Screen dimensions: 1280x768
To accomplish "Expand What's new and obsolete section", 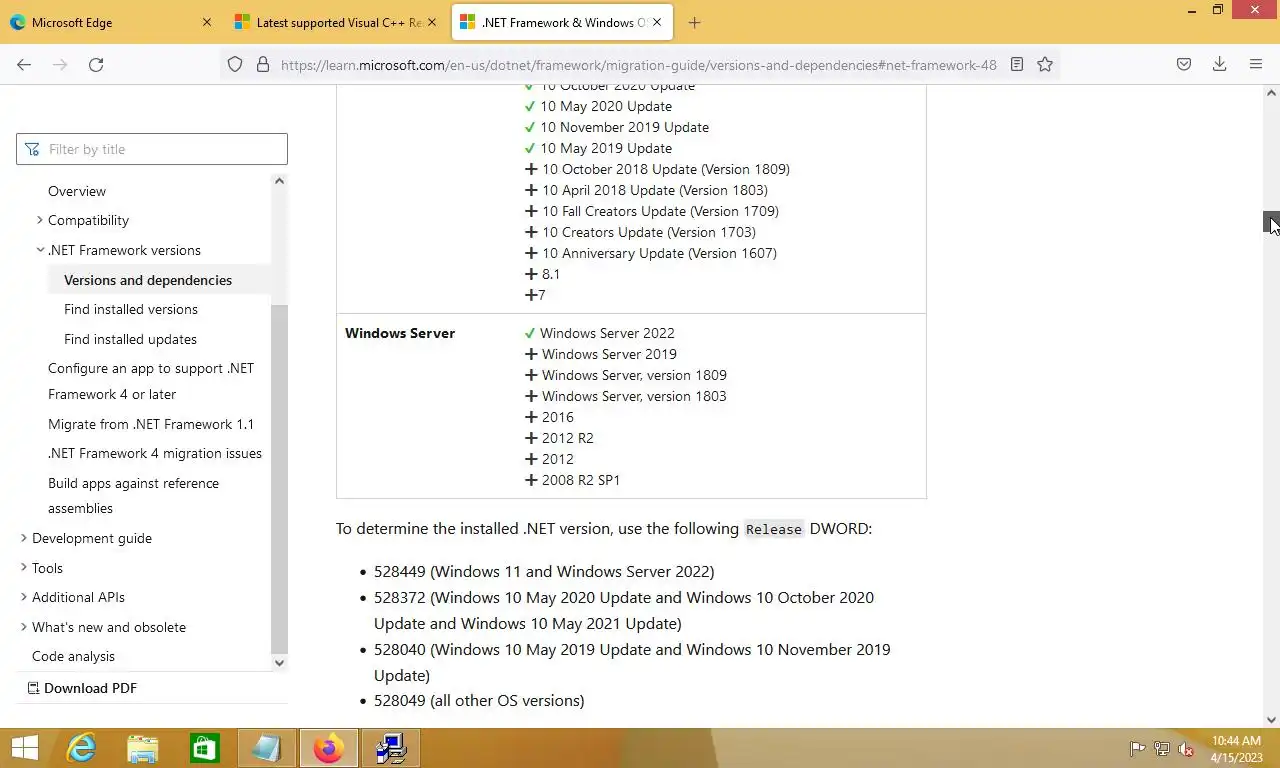I will pos(24,627).
